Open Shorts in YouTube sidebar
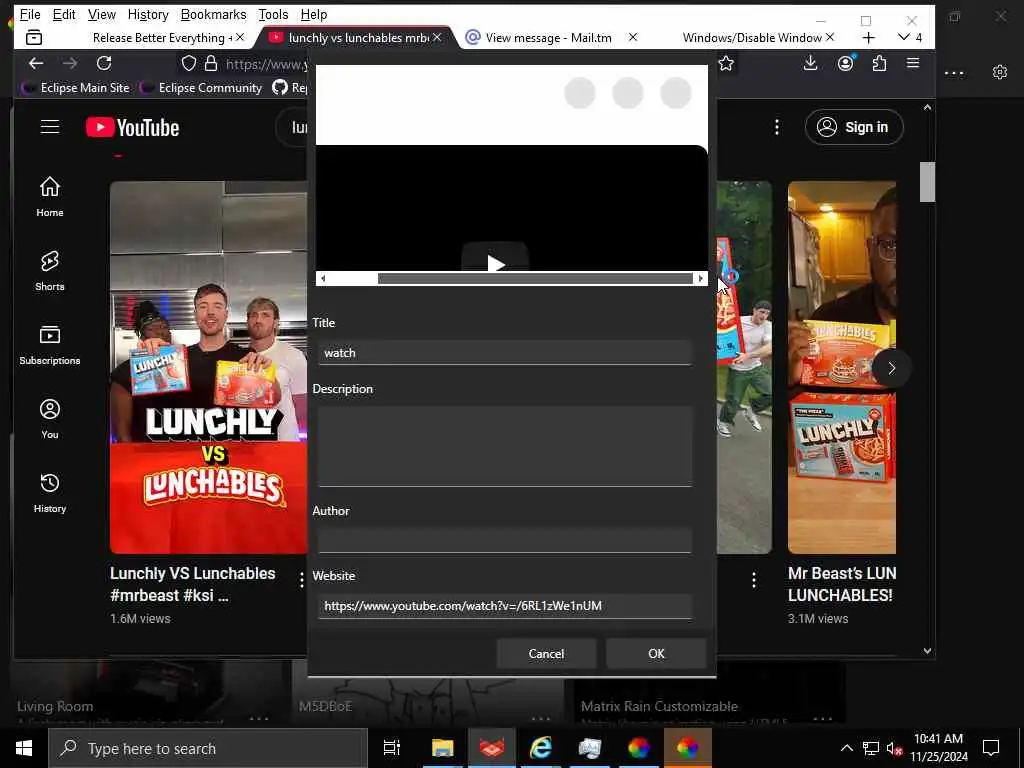1024x768 pixels. (50, 270)
